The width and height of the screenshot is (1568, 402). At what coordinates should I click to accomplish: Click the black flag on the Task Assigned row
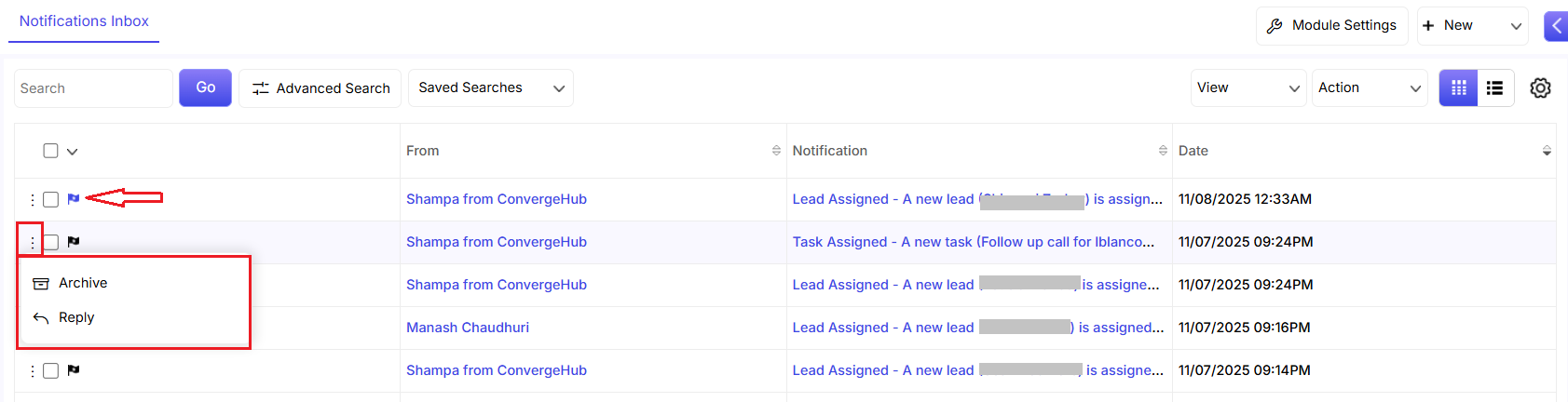(74, 242)
